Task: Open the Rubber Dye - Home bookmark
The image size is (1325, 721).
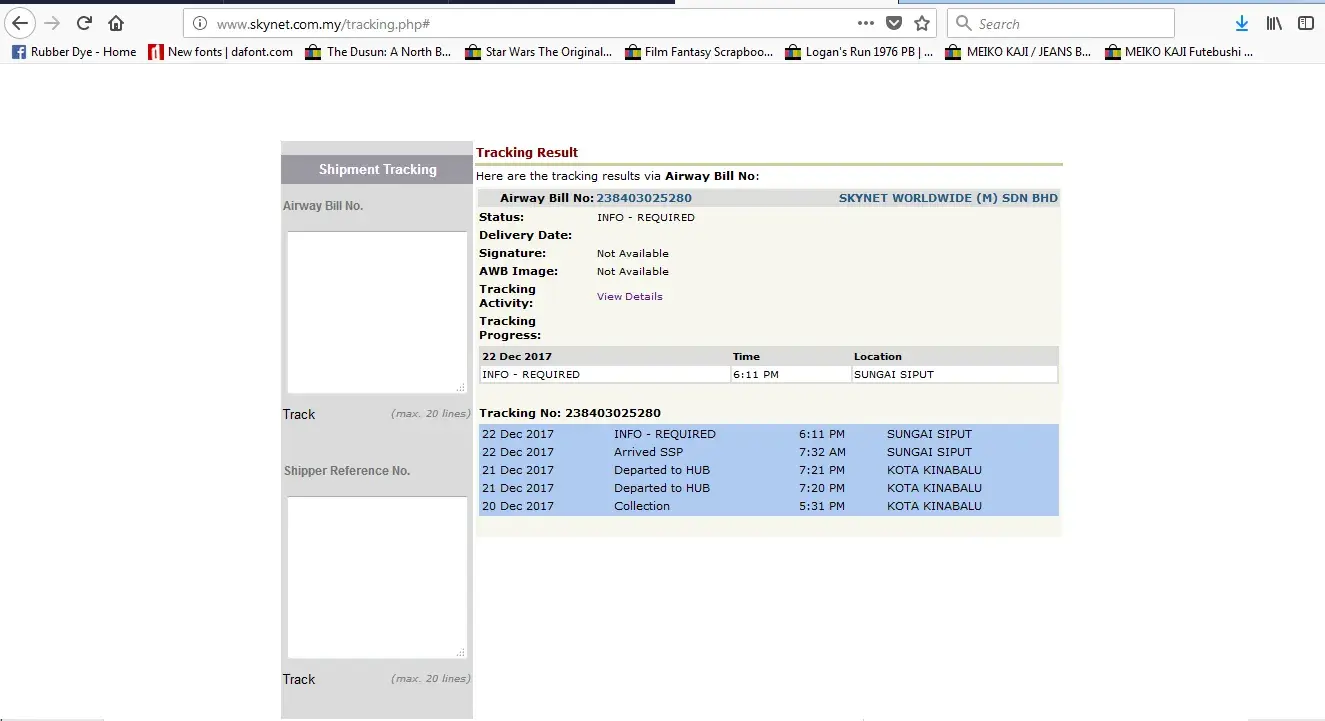Action: pyautogui.click(x=74, y=52)
